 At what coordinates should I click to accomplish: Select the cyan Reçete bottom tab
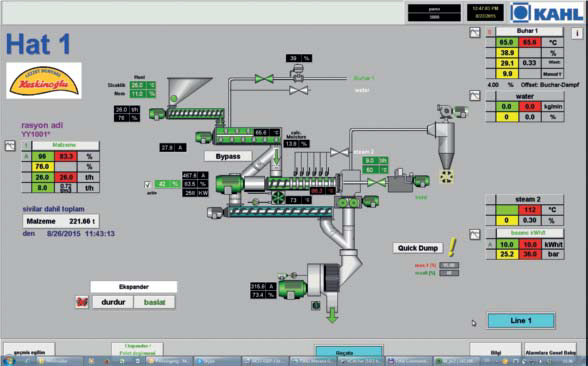[349, 351]
